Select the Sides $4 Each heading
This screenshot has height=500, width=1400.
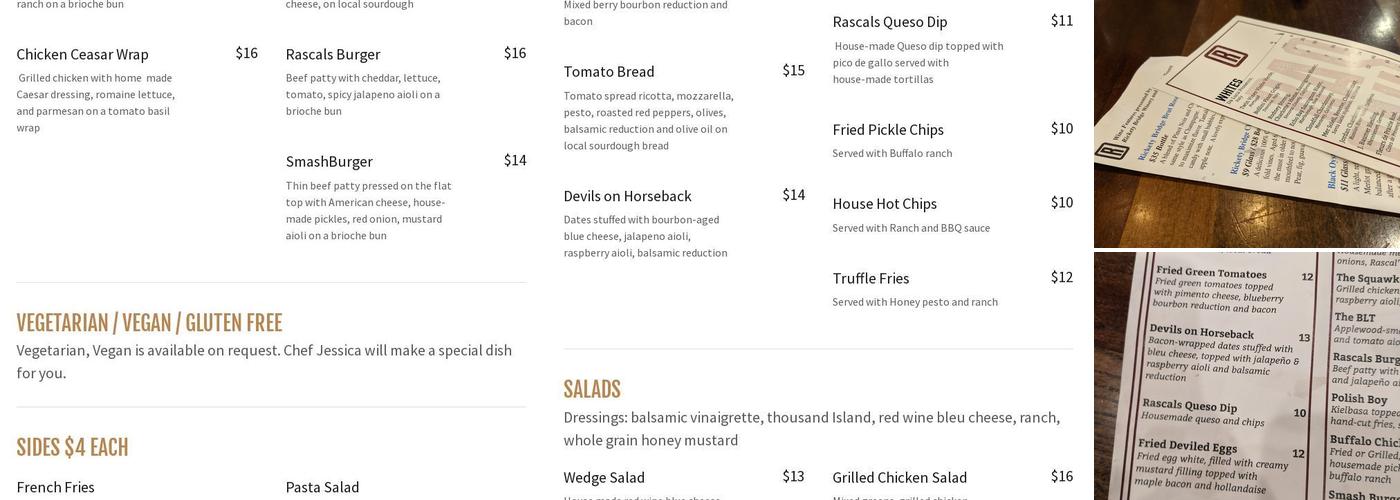pyautogui.click(x=72, y=447)
